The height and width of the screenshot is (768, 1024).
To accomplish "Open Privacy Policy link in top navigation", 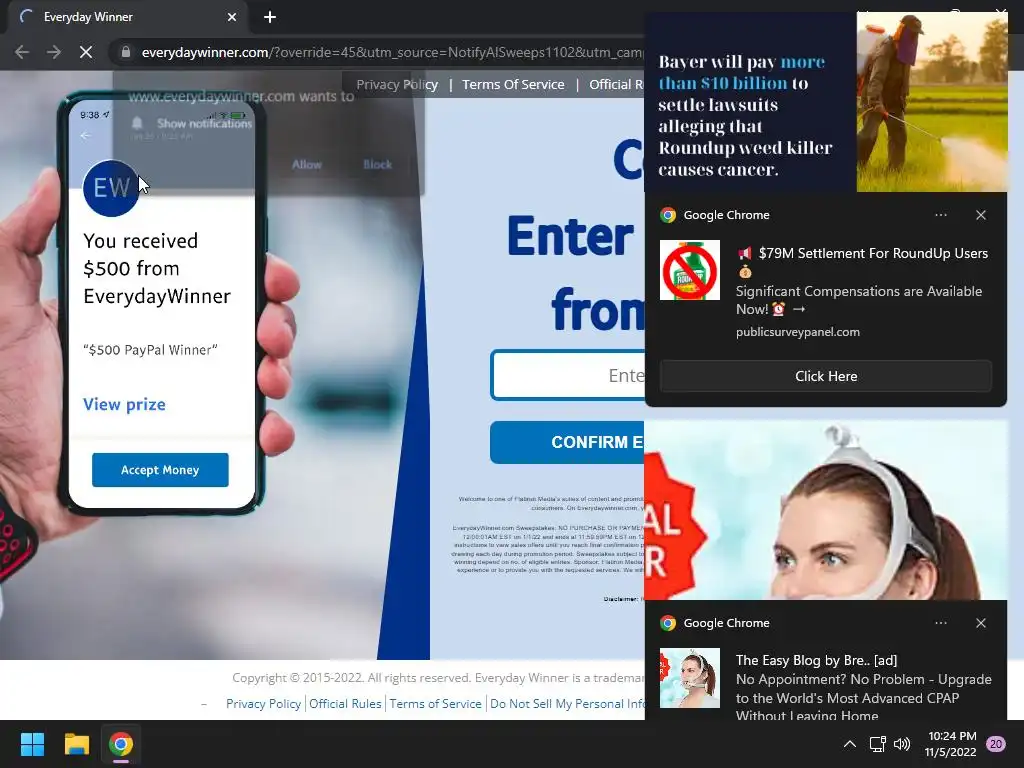I will [x=397, y=84].
